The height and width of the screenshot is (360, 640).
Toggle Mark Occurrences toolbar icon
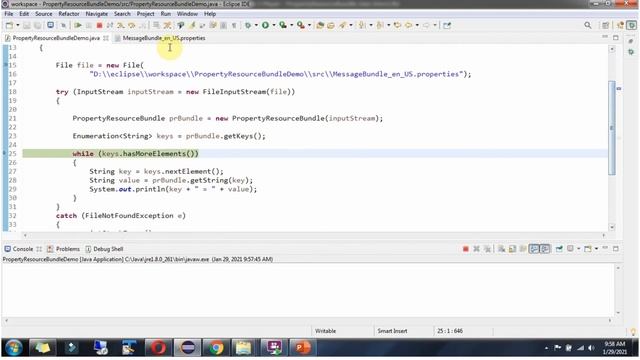pos(192,25)
